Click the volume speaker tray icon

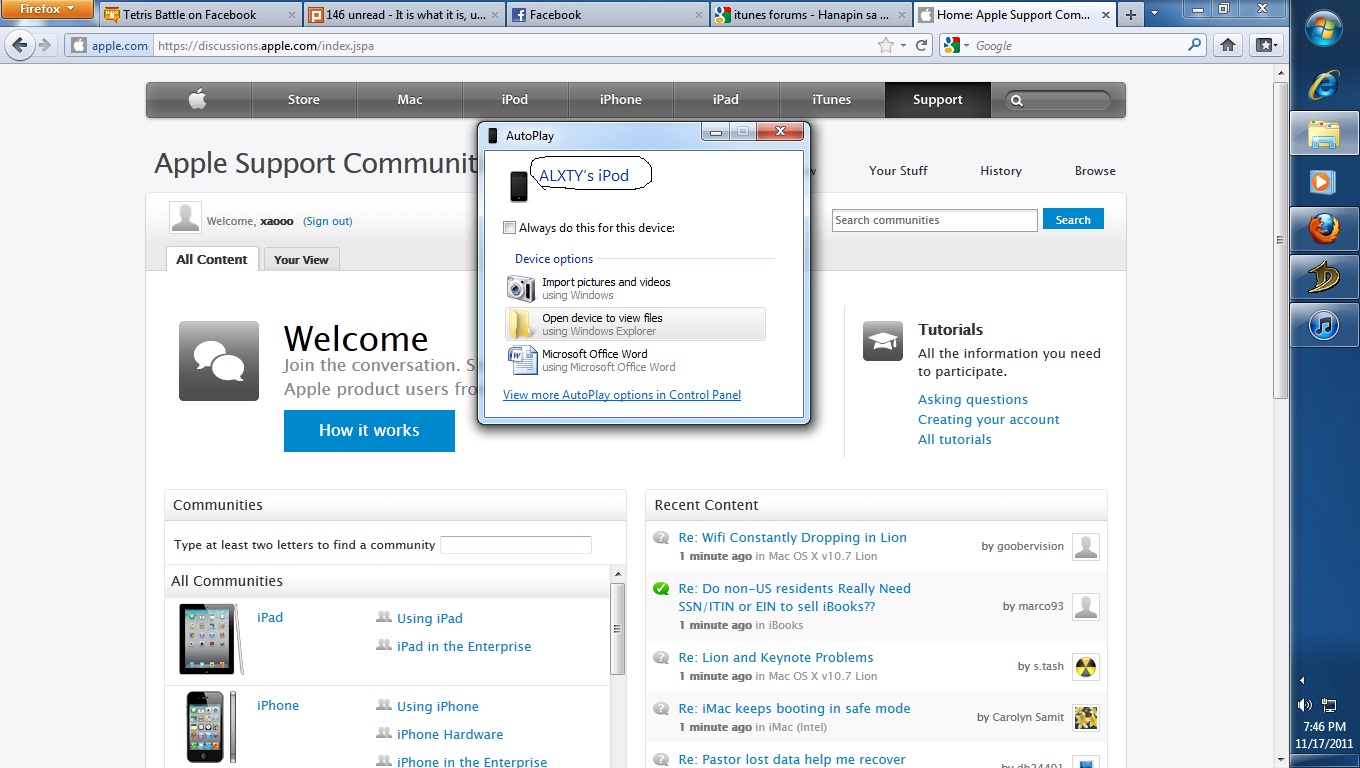pyautogui.click(x=1304, y=705)
